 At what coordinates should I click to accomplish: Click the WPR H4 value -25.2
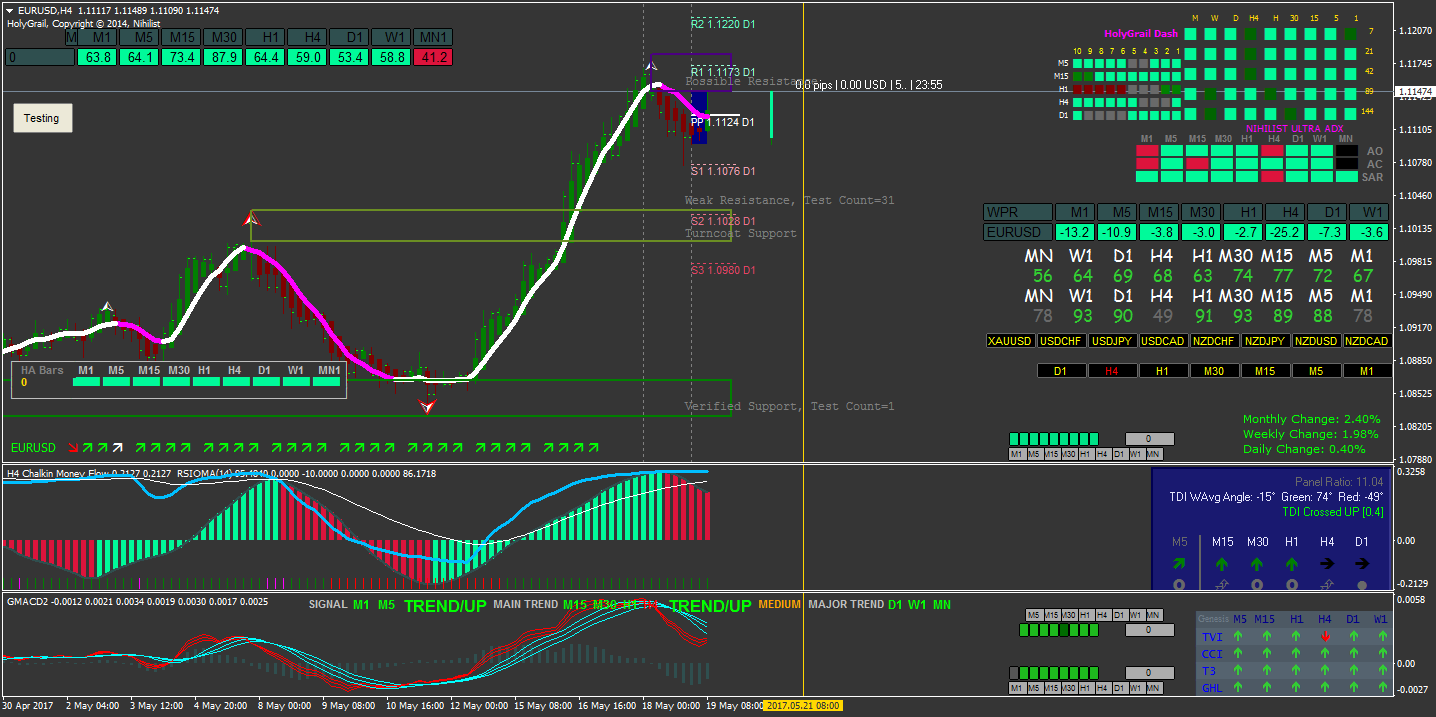pyautogui.click(x=1289, y=232)
